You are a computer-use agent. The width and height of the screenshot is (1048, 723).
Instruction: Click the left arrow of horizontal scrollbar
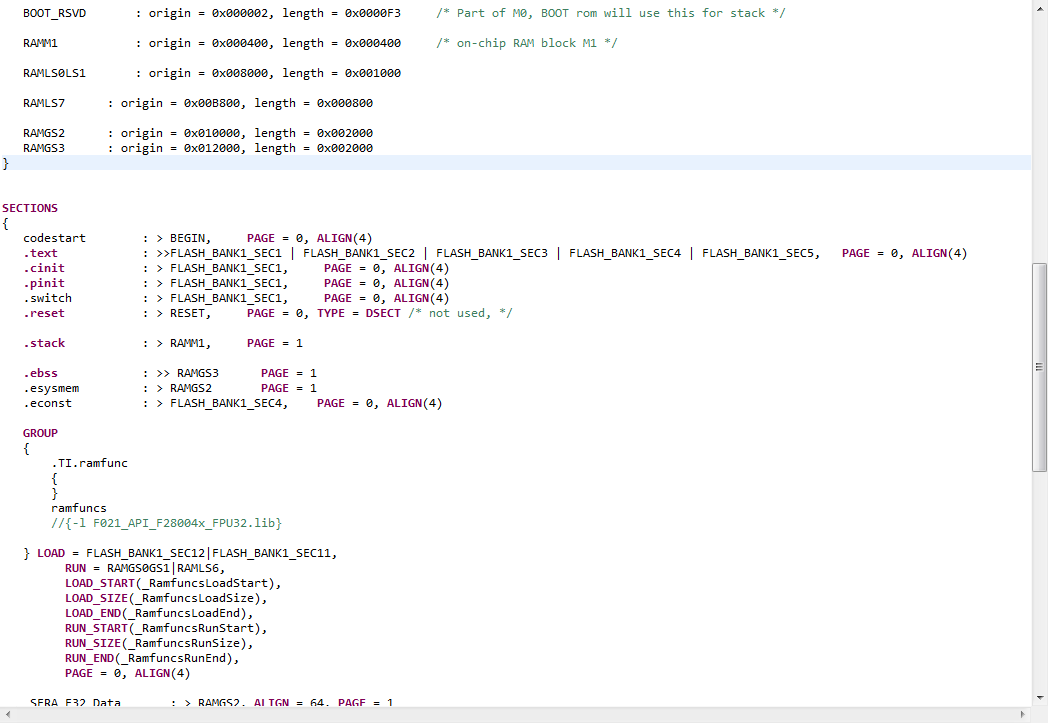(6, 715)
